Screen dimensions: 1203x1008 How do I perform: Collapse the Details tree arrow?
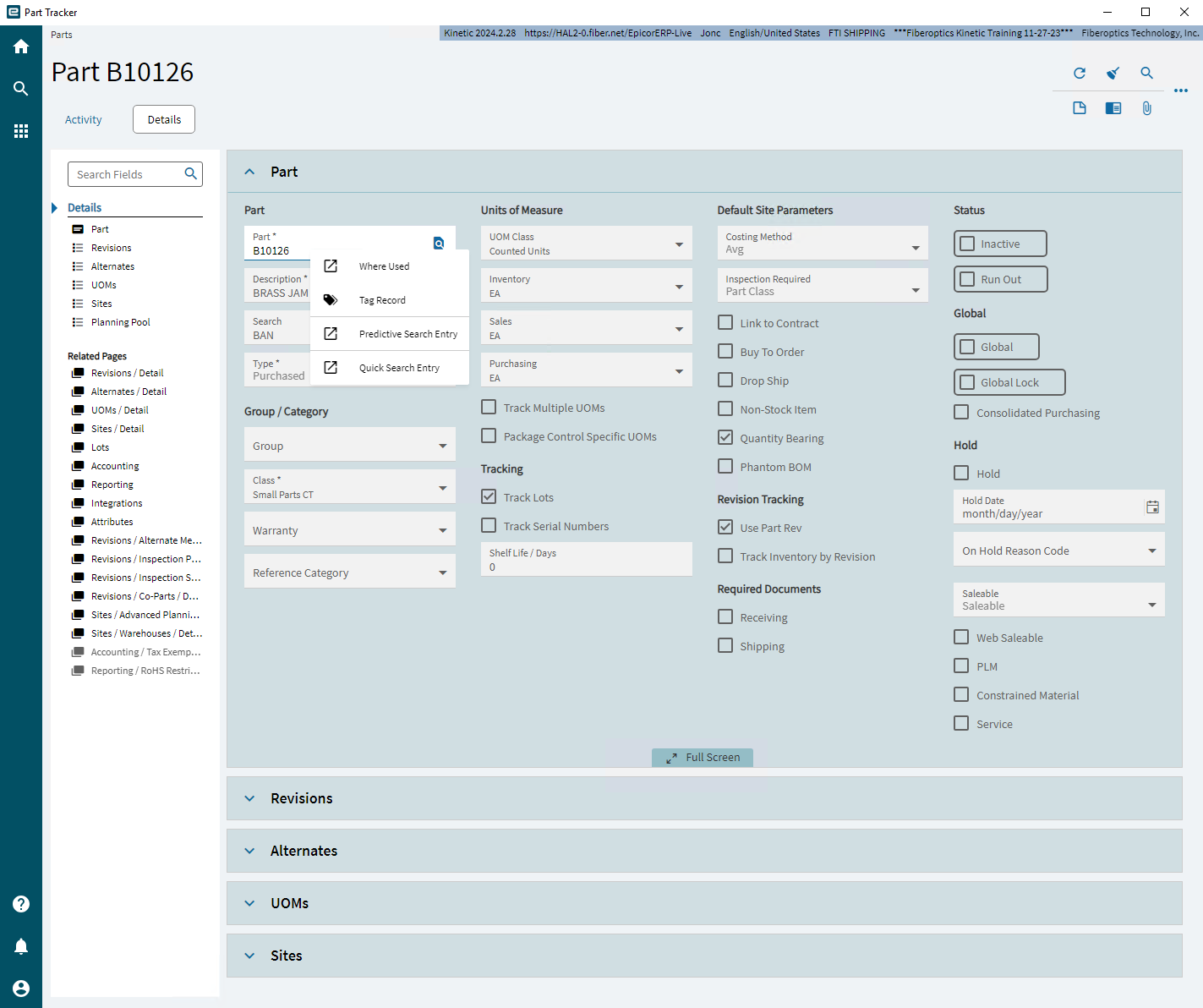coord(55,208)
